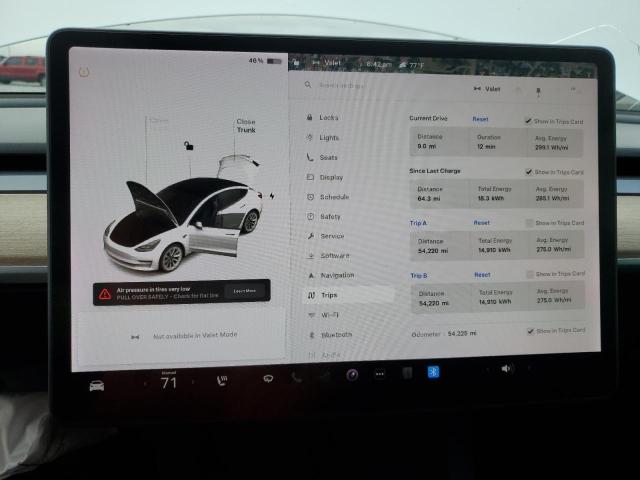This screenshot has height=480, width=640.
Task: Tap Close Trunk label
Action: click(x=246, y=126)
